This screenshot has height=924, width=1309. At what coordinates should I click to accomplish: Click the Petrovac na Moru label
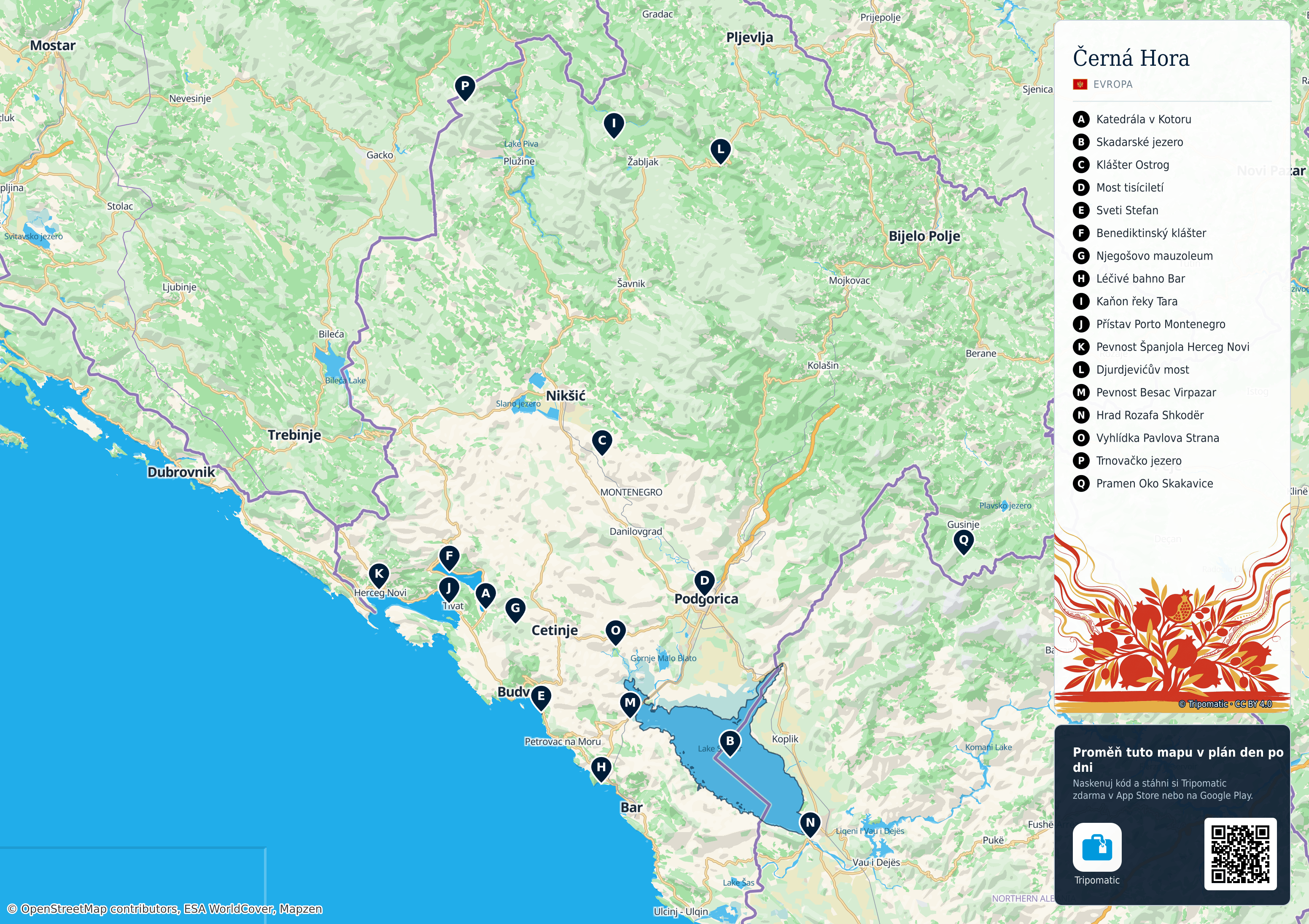[563, 741]
